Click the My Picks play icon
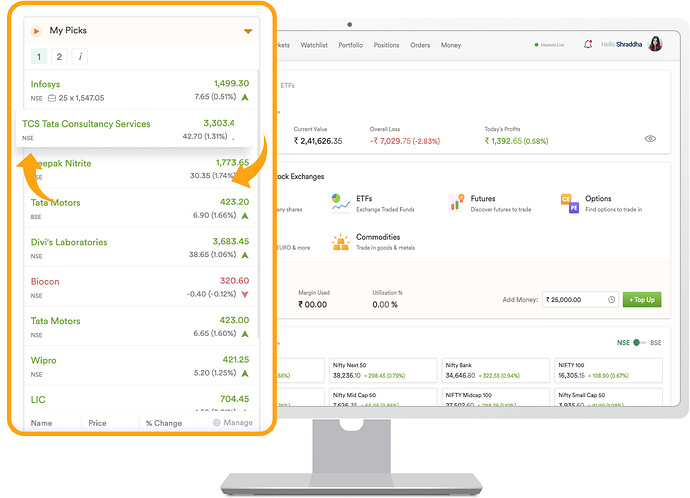690x498 pixels. (x=36, y=31)
